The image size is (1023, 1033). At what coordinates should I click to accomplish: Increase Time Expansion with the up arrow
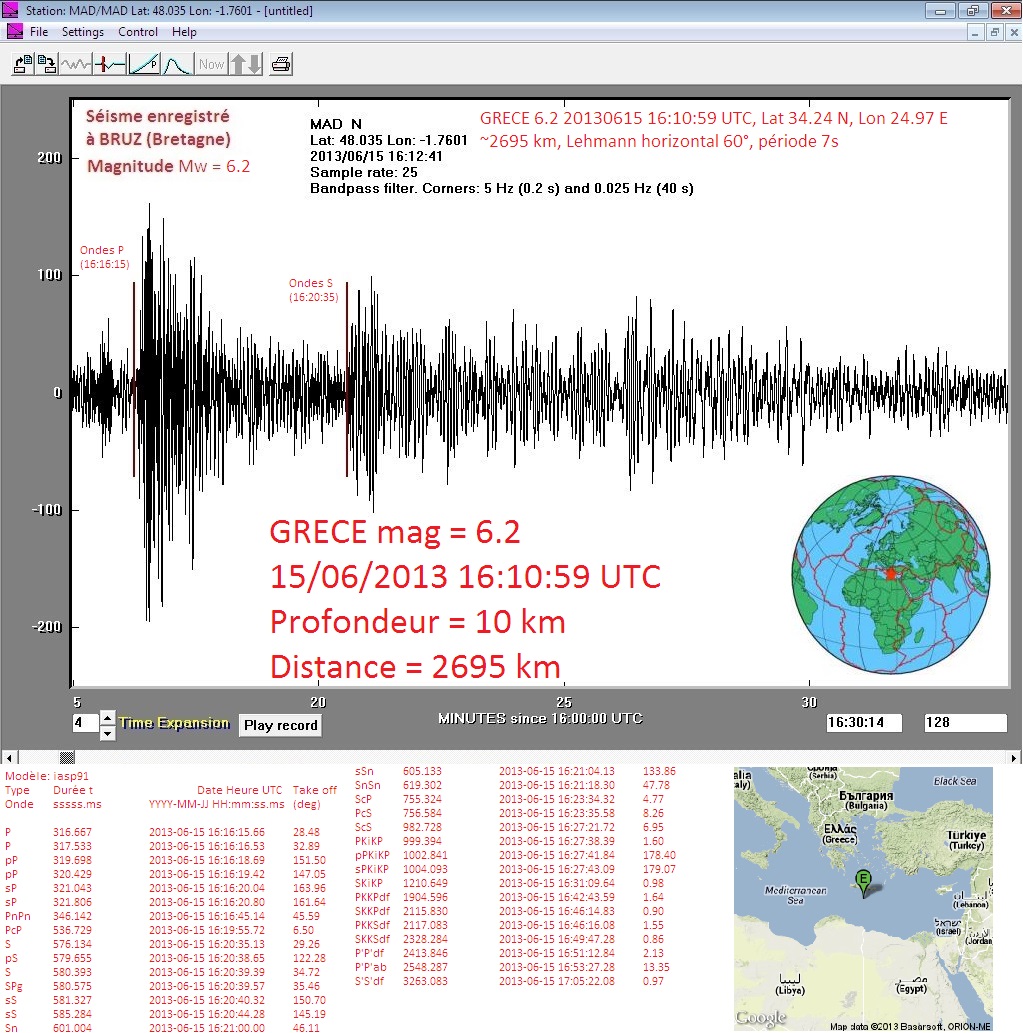108,717
